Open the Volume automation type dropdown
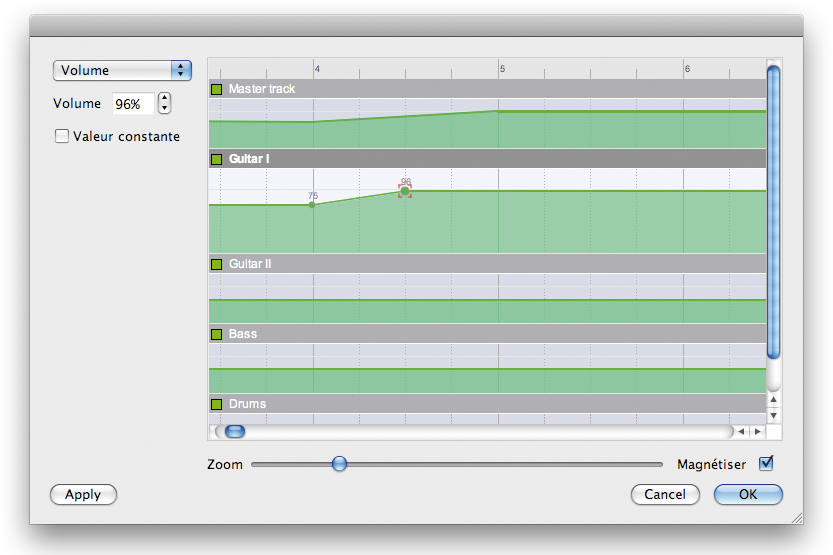 point(122,70)
